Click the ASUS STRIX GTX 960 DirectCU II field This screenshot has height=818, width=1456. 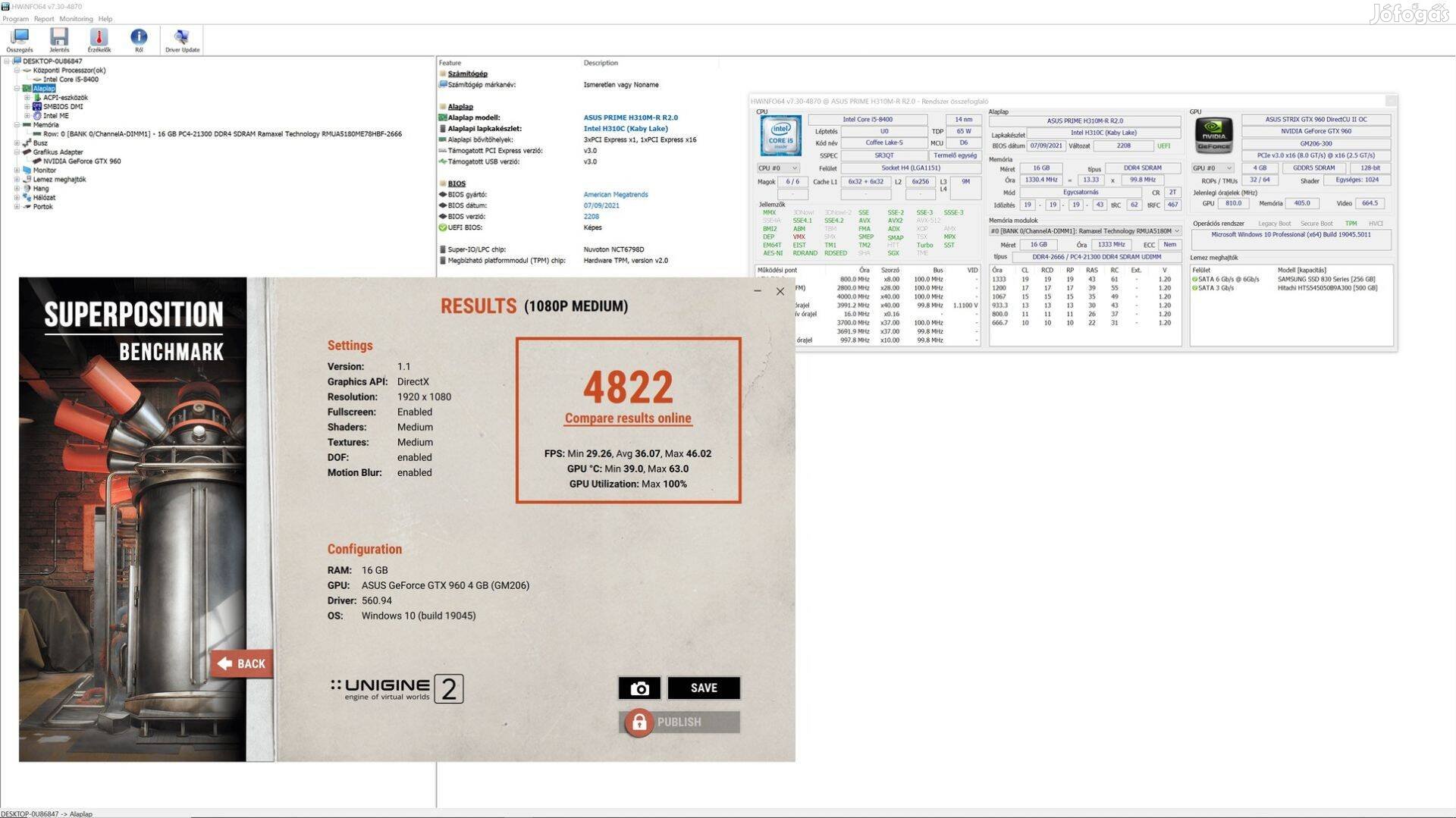tap(1316, 120)
